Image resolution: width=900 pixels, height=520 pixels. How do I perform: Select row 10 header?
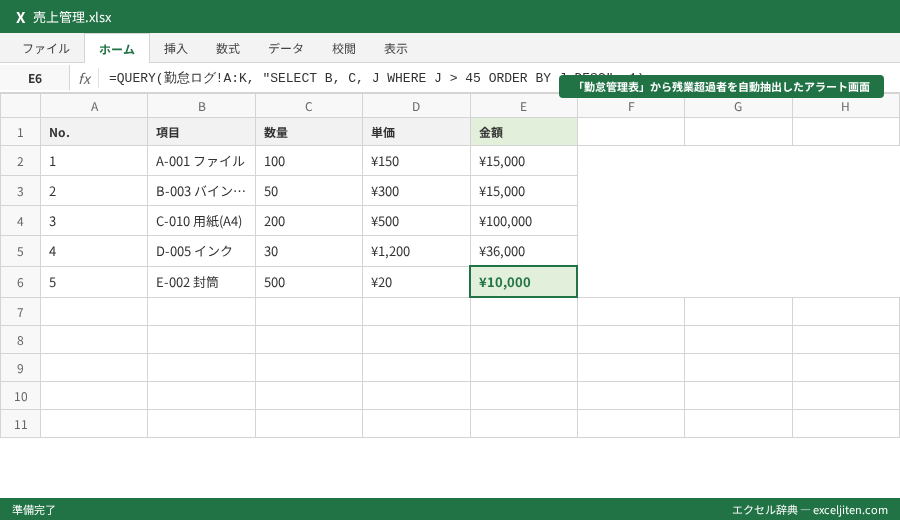(x=20, y=397)
